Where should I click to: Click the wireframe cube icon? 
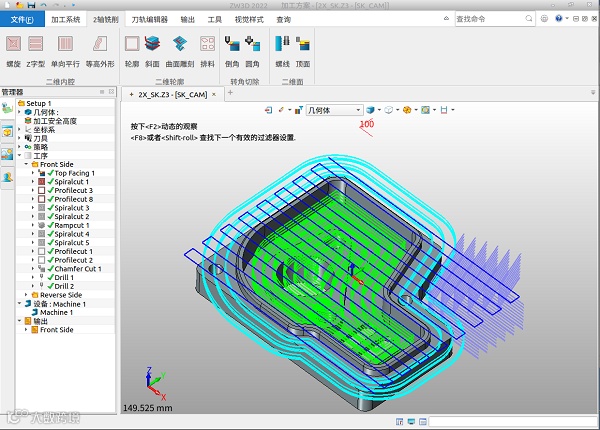388,110
